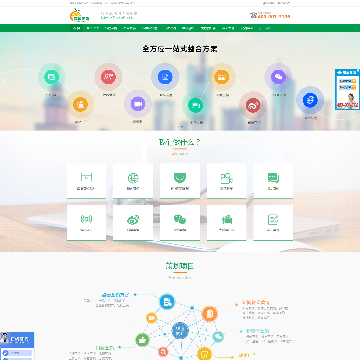Click the orange fruit company logo
Screen dimensions: 360x360
[x=79, y=15]
